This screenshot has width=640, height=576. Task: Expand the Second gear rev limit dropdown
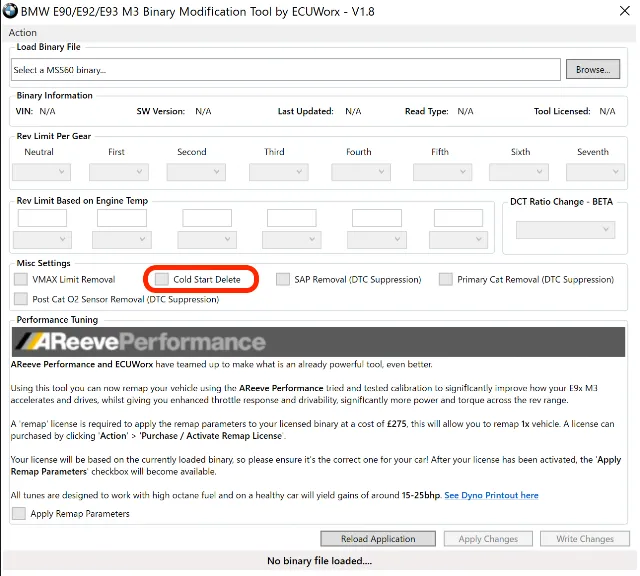coord(196,172)
